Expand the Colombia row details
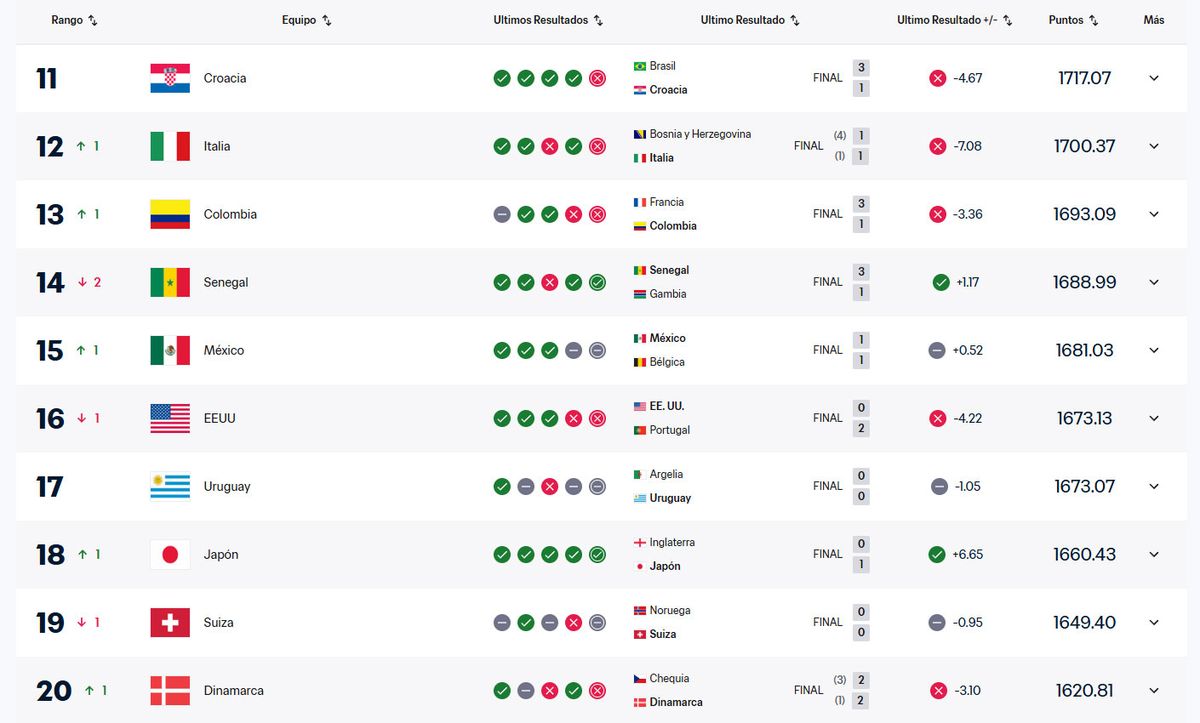 pyautogui.click(x=1153, y=214)
